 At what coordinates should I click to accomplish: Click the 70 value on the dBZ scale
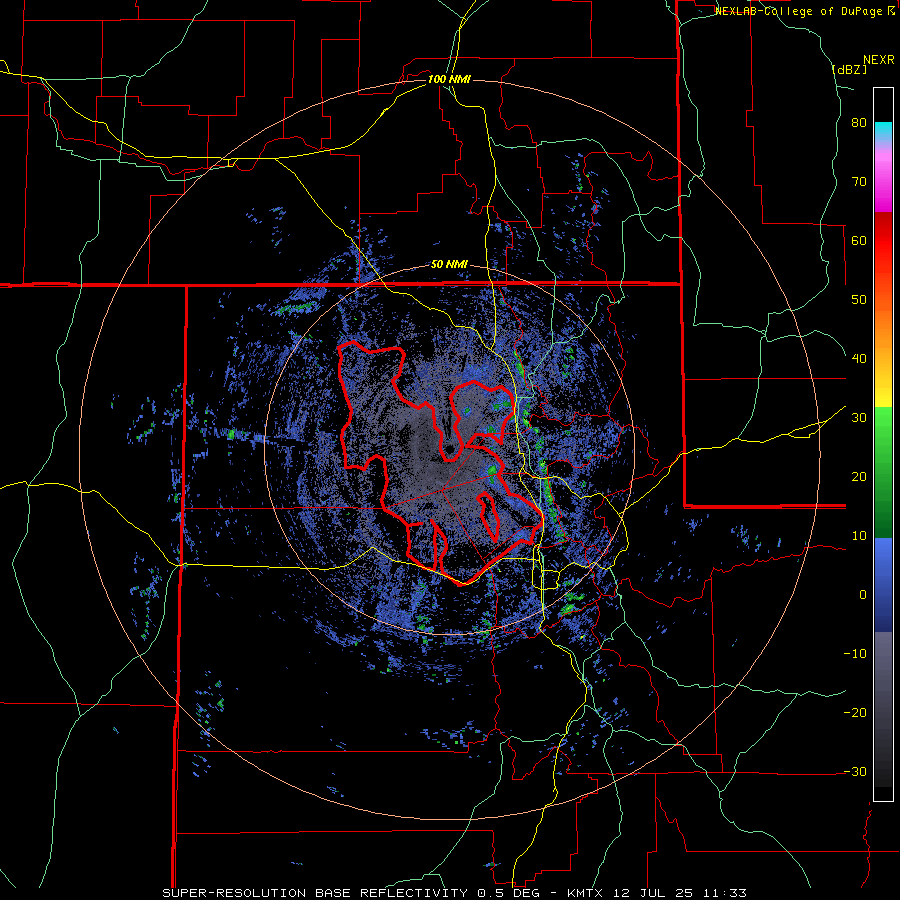point(859,182)
